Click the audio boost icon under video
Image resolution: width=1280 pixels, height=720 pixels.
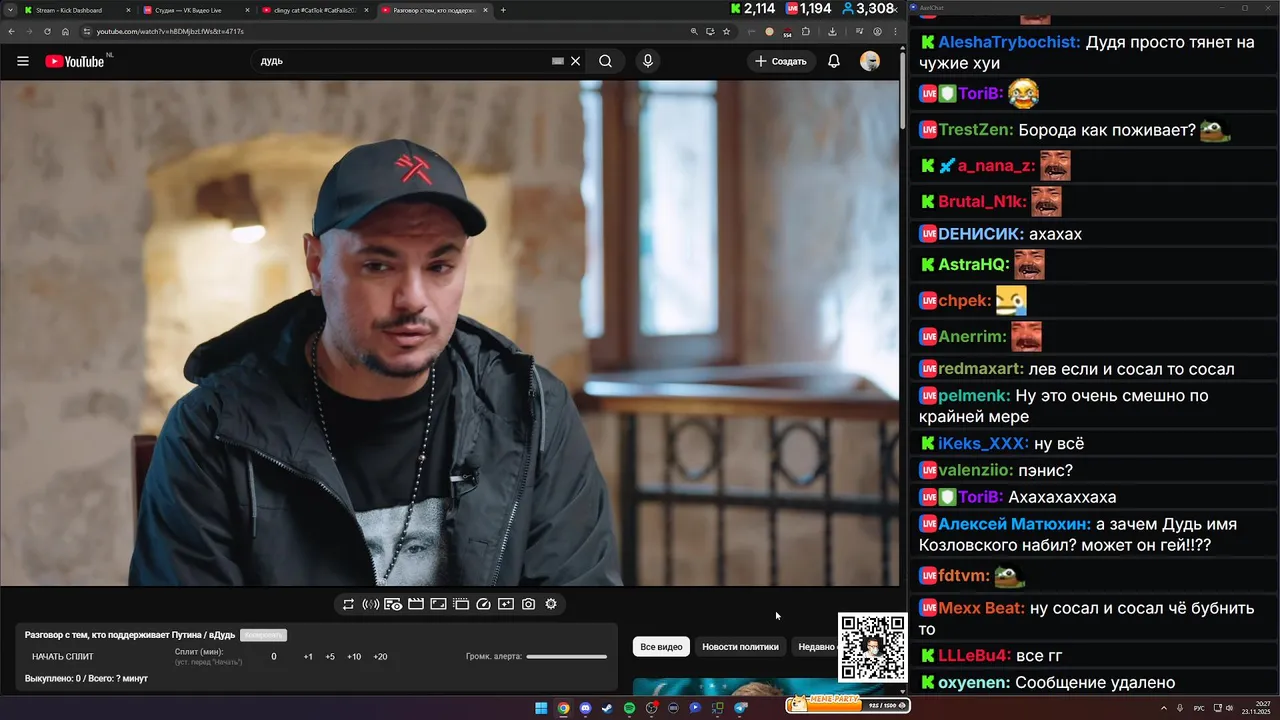tap(370, 604)
